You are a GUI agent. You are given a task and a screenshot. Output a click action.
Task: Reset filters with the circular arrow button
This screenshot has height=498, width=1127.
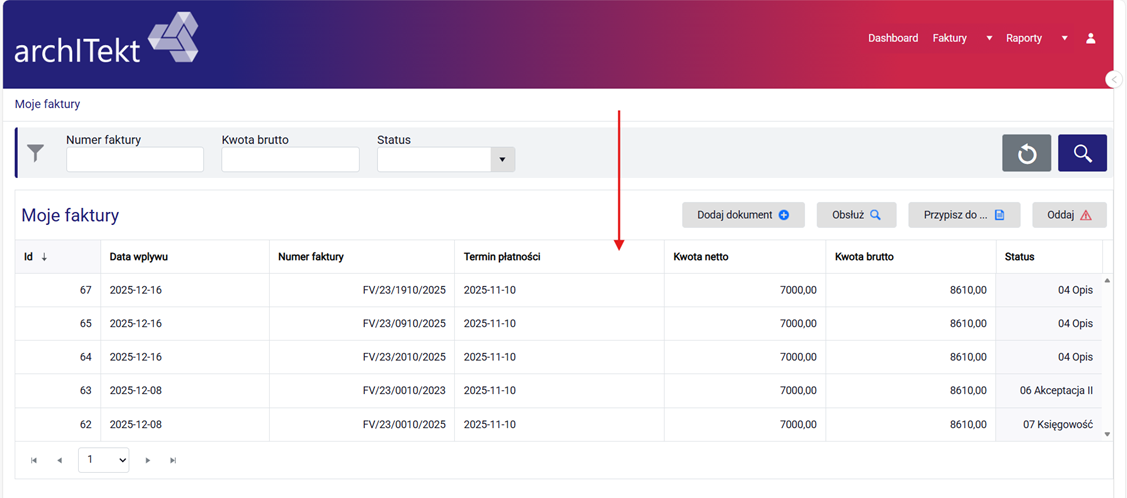click(x=1026, y=152)
